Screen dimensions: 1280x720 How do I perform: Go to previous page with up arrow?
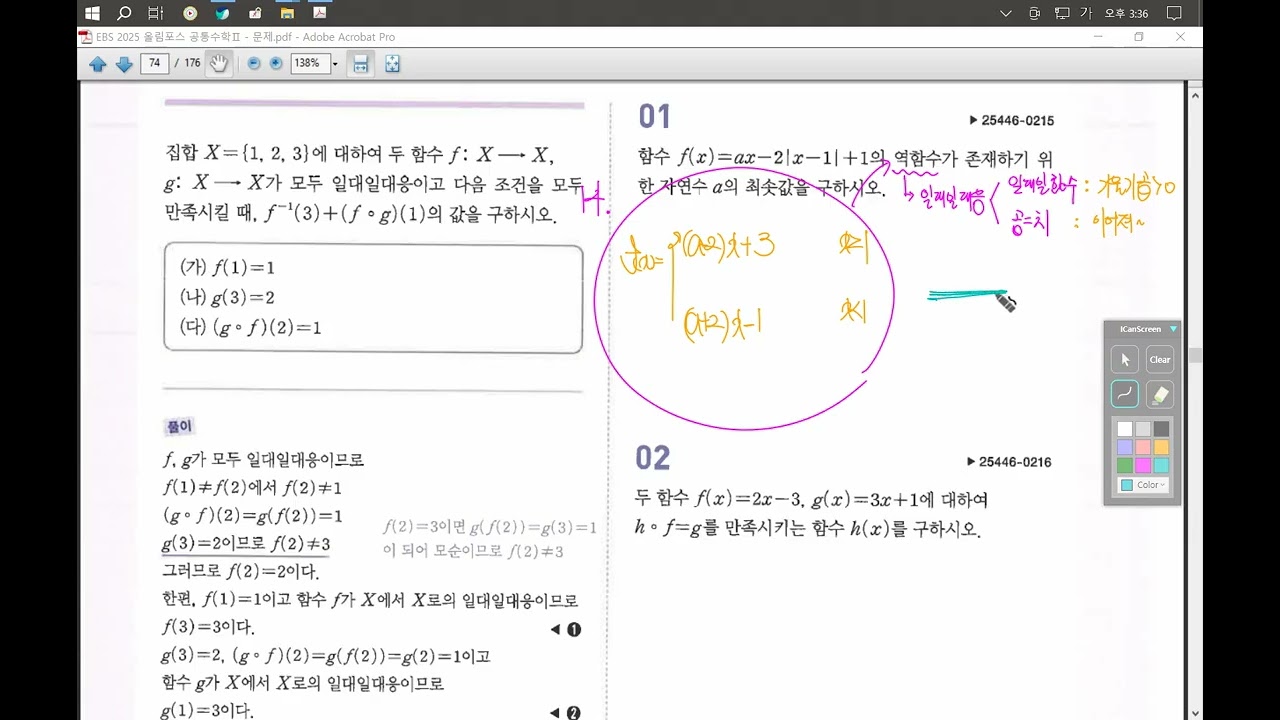pyautogui.click(x=97, y=64)
